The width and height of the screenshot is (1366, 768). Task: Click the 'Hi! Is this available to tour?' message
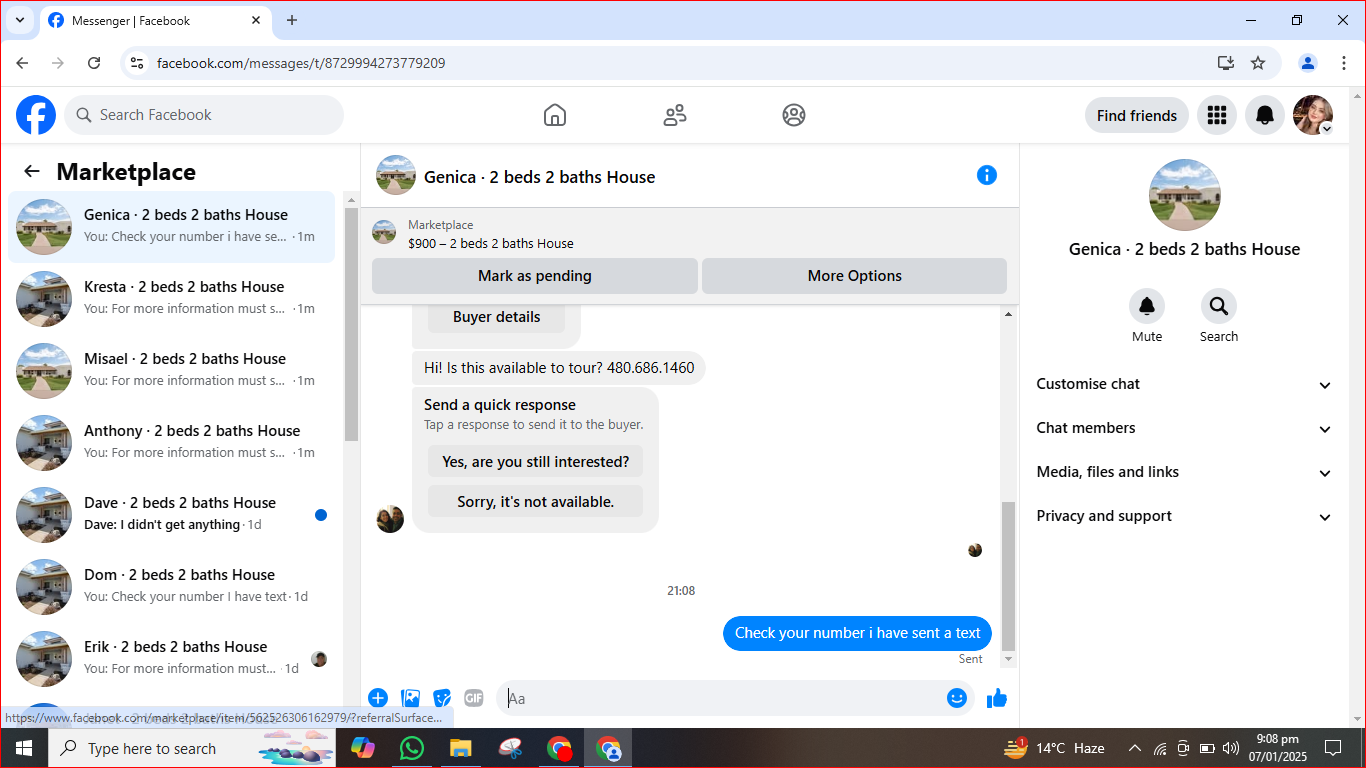(x=559, y=368)
